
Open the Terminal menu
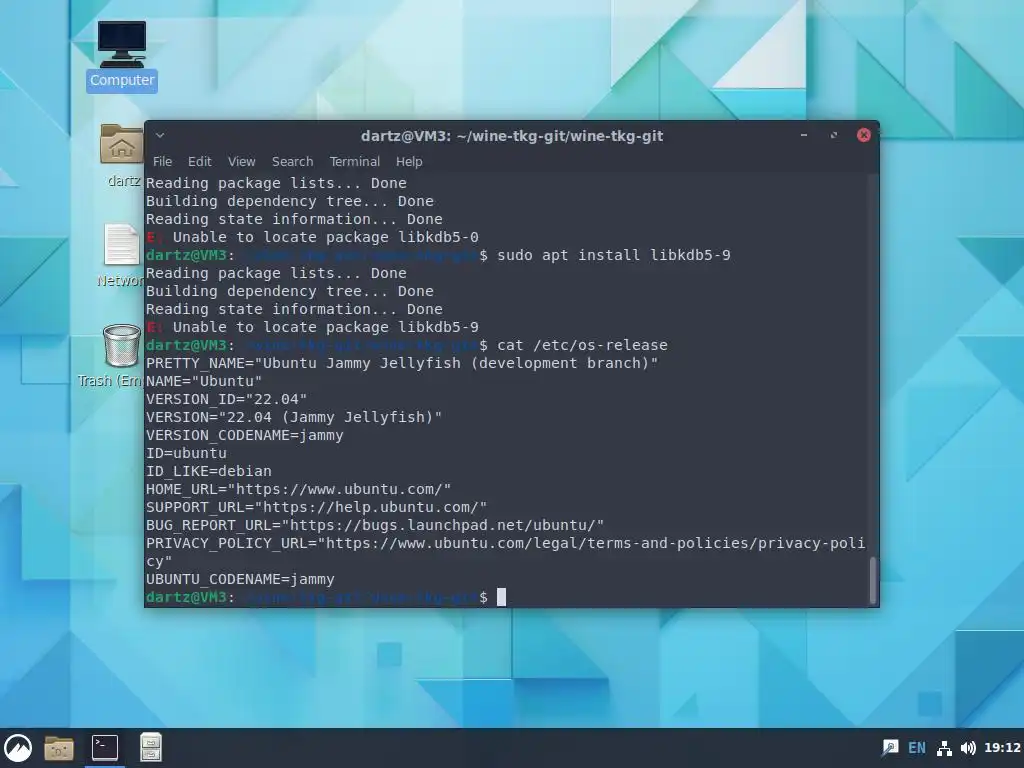[355, 161]
